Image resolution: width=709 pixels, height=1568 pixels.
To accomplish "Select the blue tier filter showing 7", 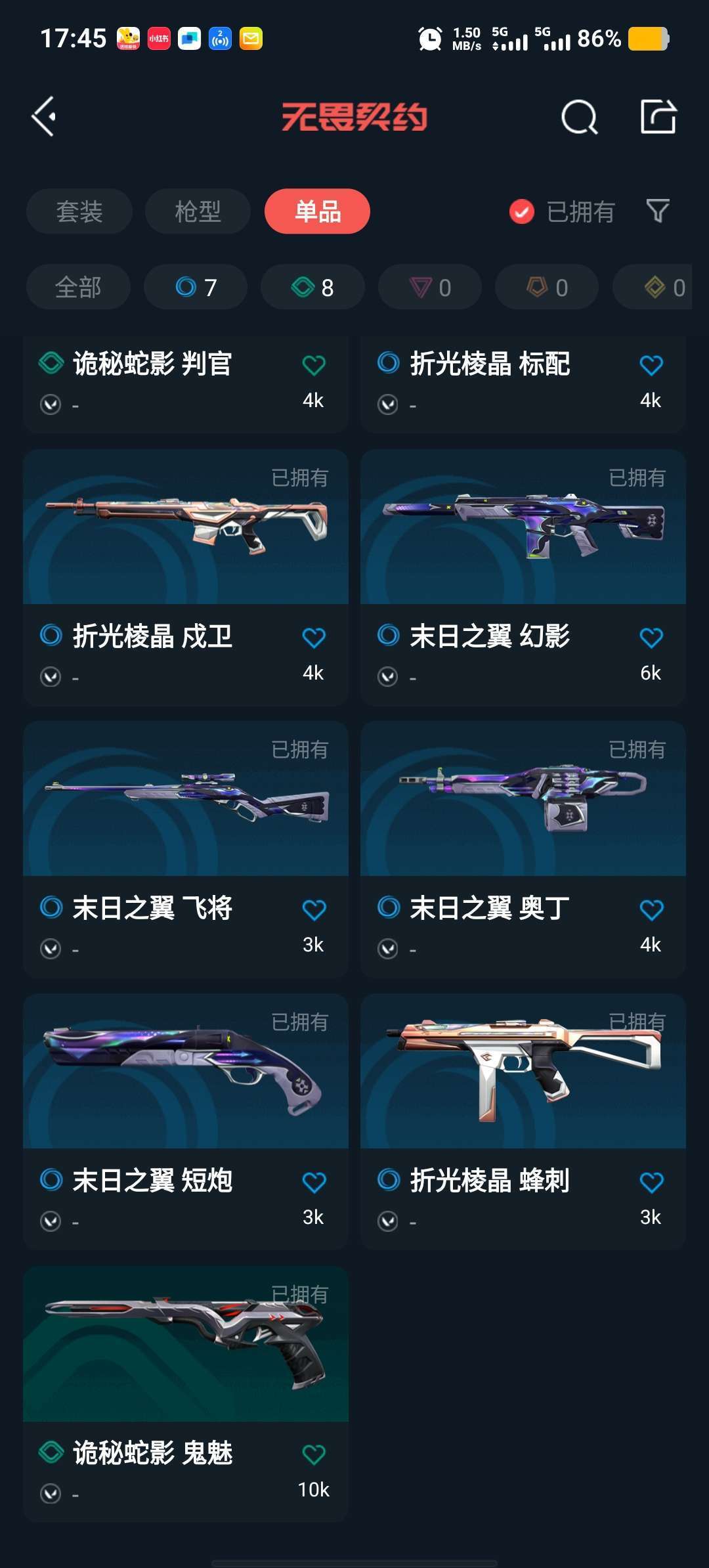I will [x=196, y=287].
